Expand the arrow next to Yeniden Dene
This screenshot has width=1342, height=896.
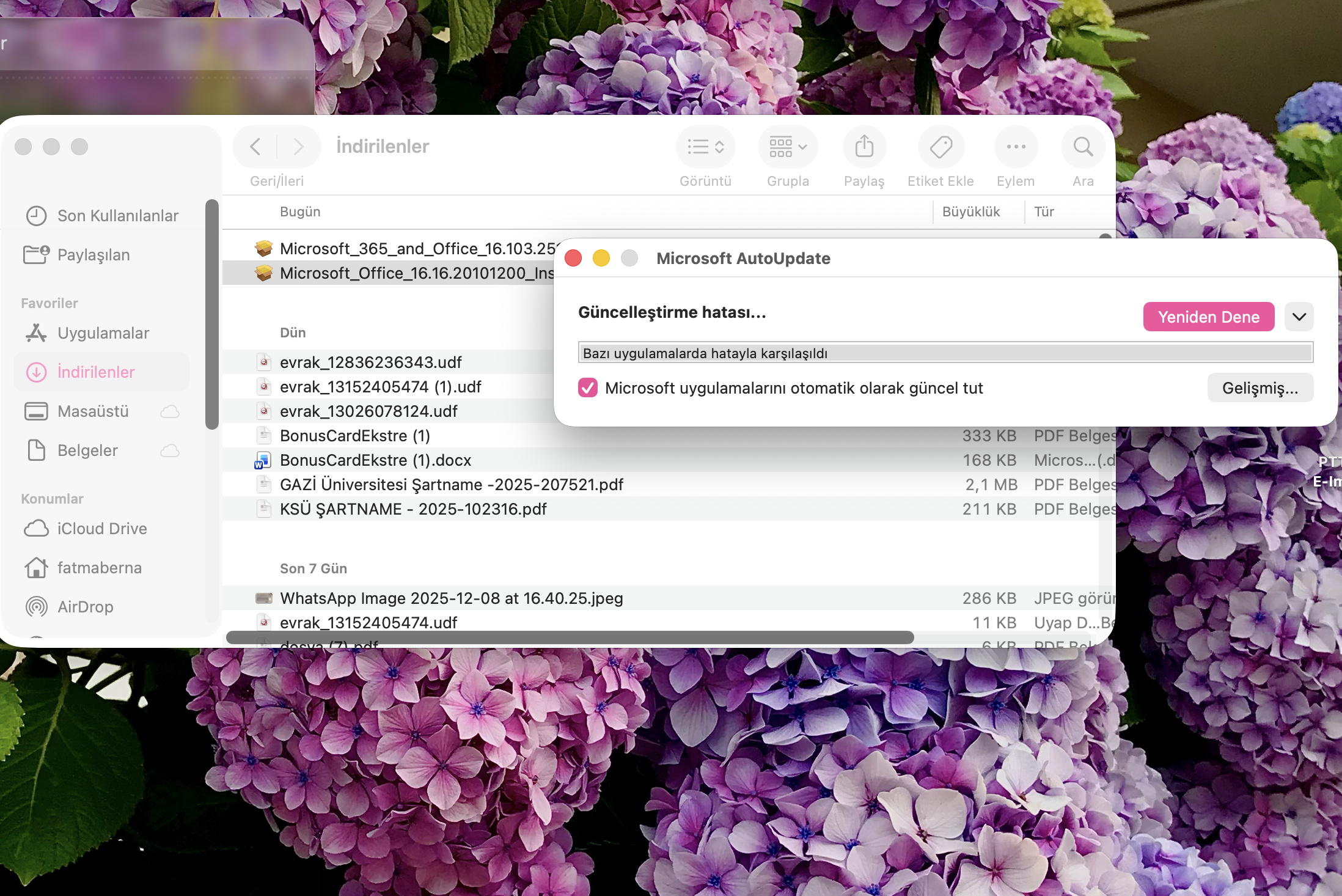click(x=1299, y=317)
